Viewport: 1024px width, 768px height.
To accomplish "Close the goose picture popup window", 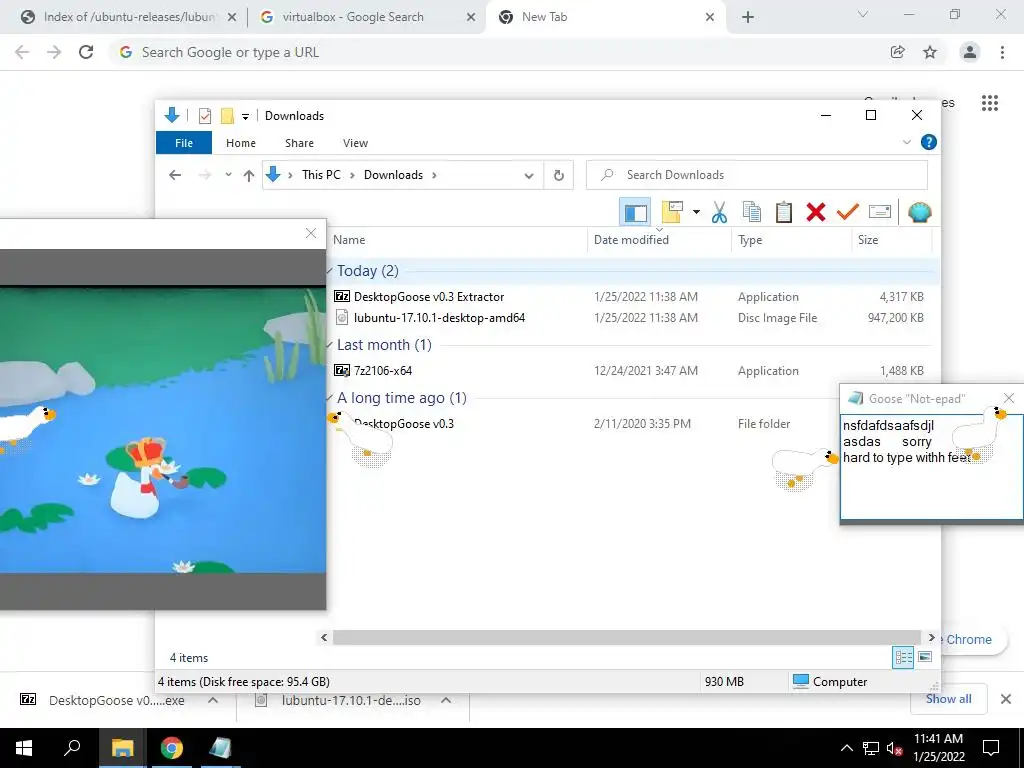I will (x=311, y=233).
